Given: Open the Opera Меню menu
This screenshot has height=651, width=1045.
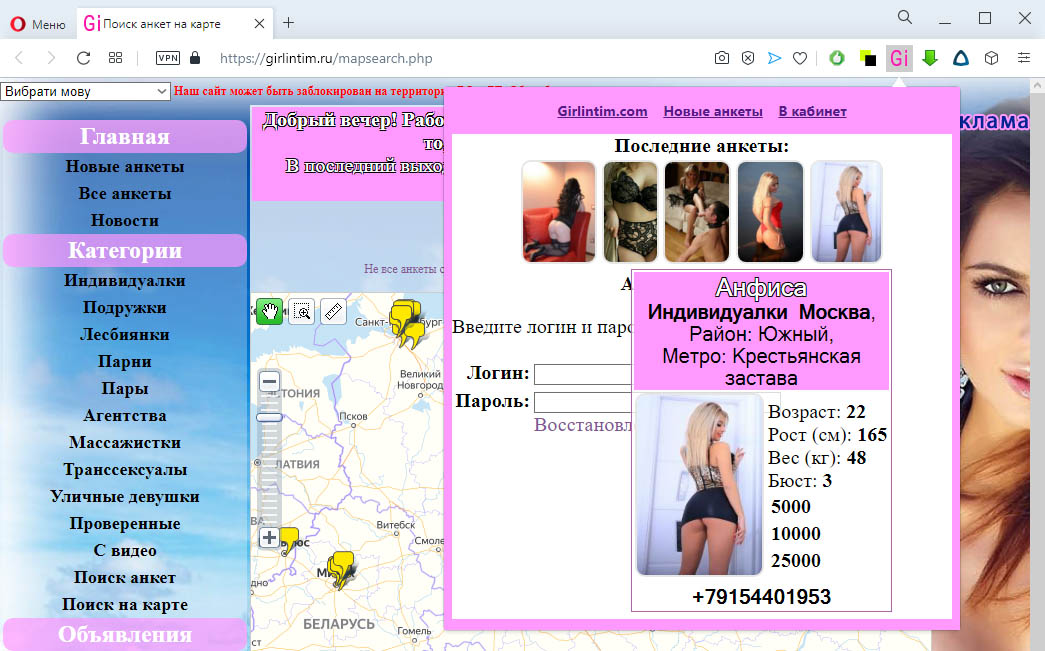Looking at the screenshot, I should click(x=39, y=24).
